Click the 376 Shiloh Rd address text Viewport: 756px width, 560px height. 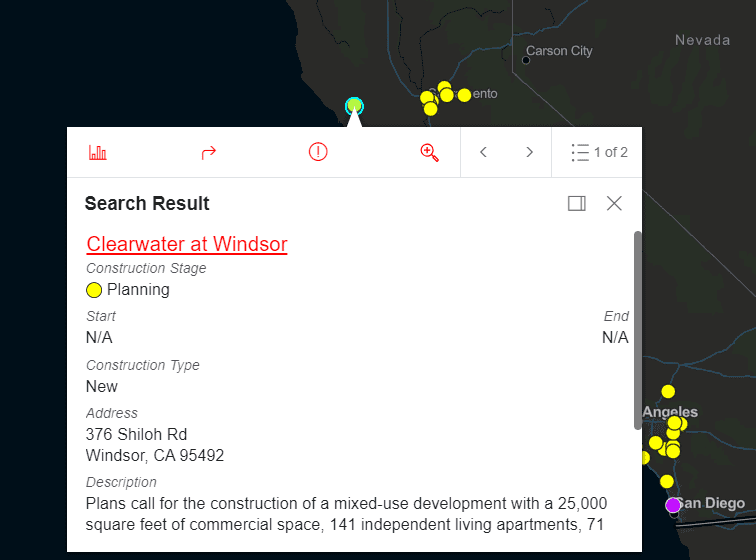[136, 434]
